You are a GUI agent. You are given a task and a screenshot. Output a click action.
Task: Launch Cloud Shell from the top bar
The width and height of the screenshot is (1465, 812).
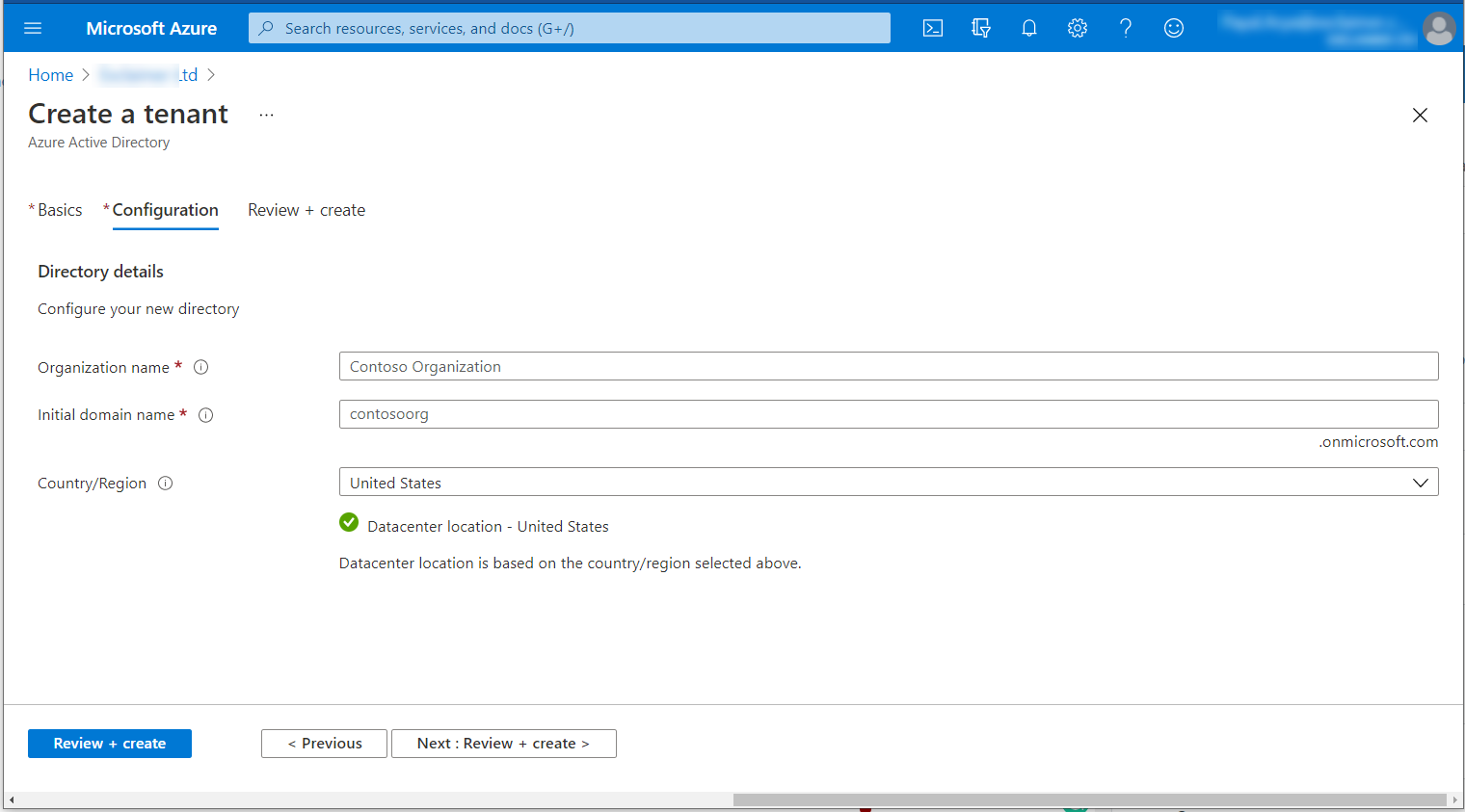click(932, 28)
